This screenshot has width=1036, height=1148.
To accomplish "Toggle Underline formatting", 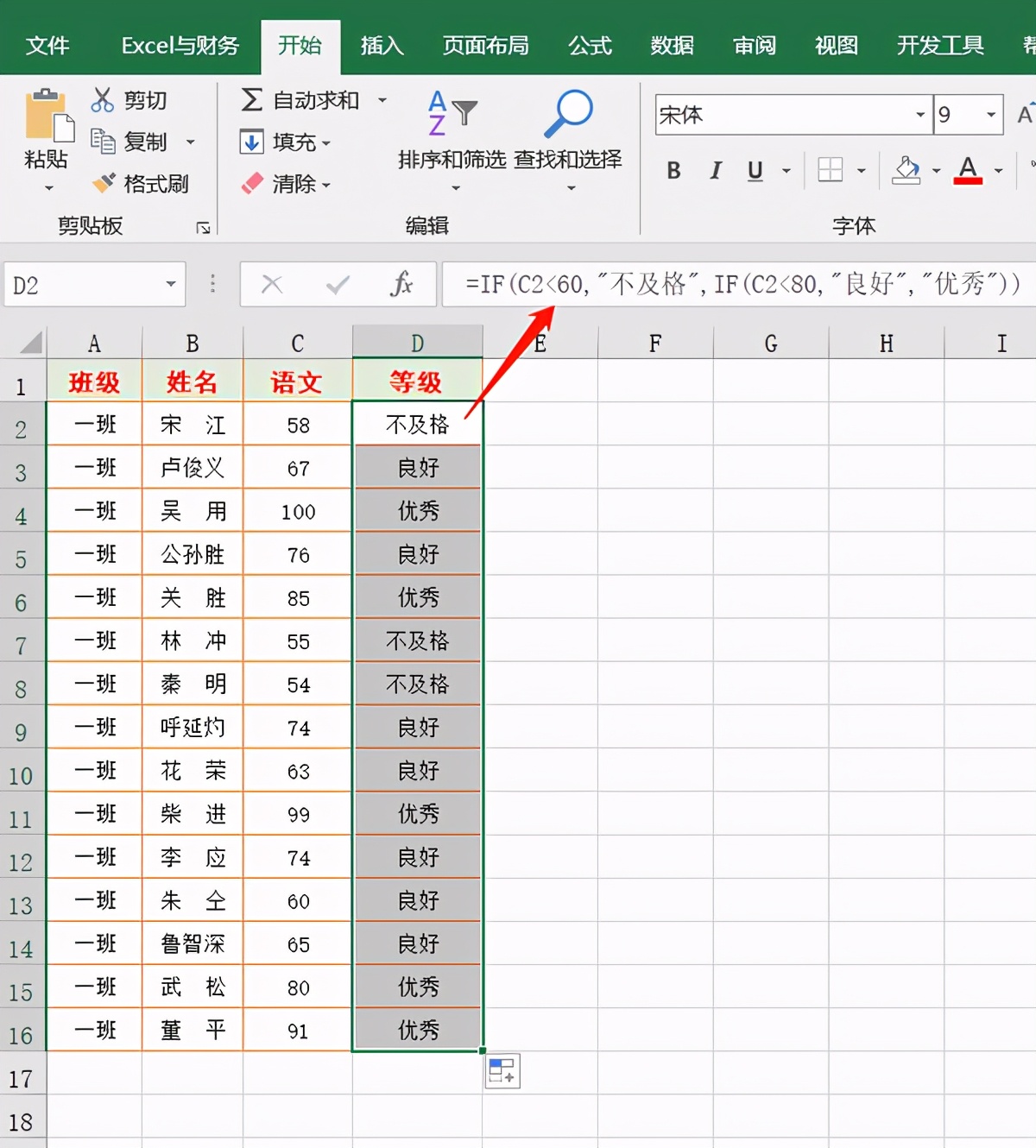I will (x=755, y=171).
